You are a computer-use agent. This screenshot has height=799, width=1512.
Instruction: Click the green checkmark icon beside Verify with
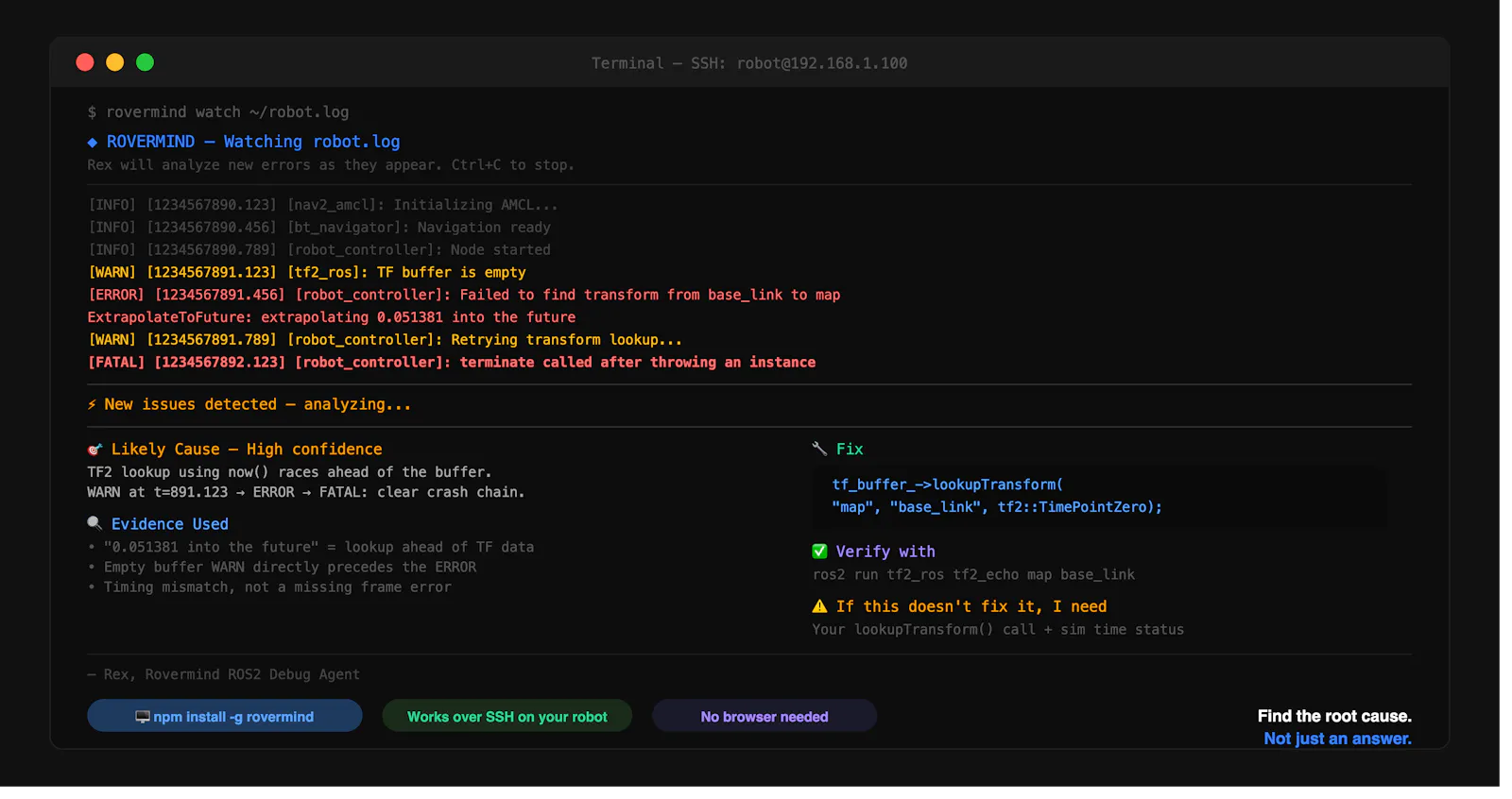pos(819,552)
